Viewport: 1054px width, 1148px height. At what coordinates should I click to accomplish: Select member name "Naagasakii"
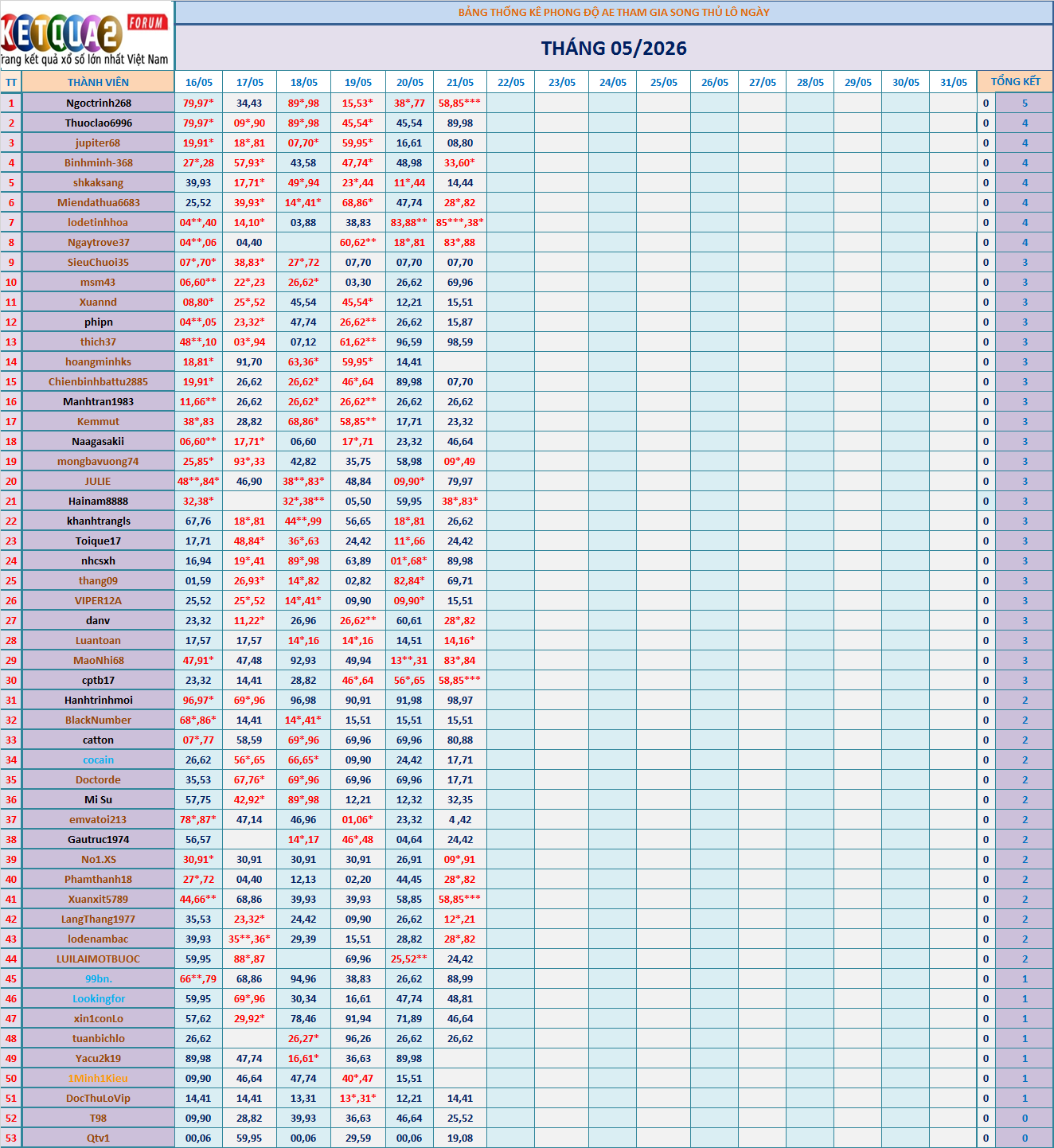(98, 441)
